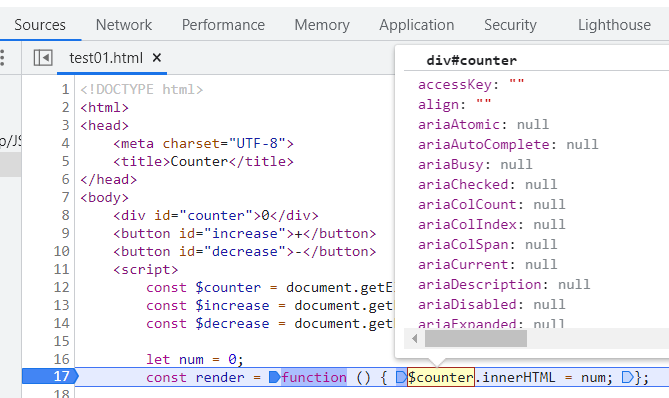This screenshot has height=398, width=669.
Task: Select the align property in popup
Action: [x=454, y=105]
